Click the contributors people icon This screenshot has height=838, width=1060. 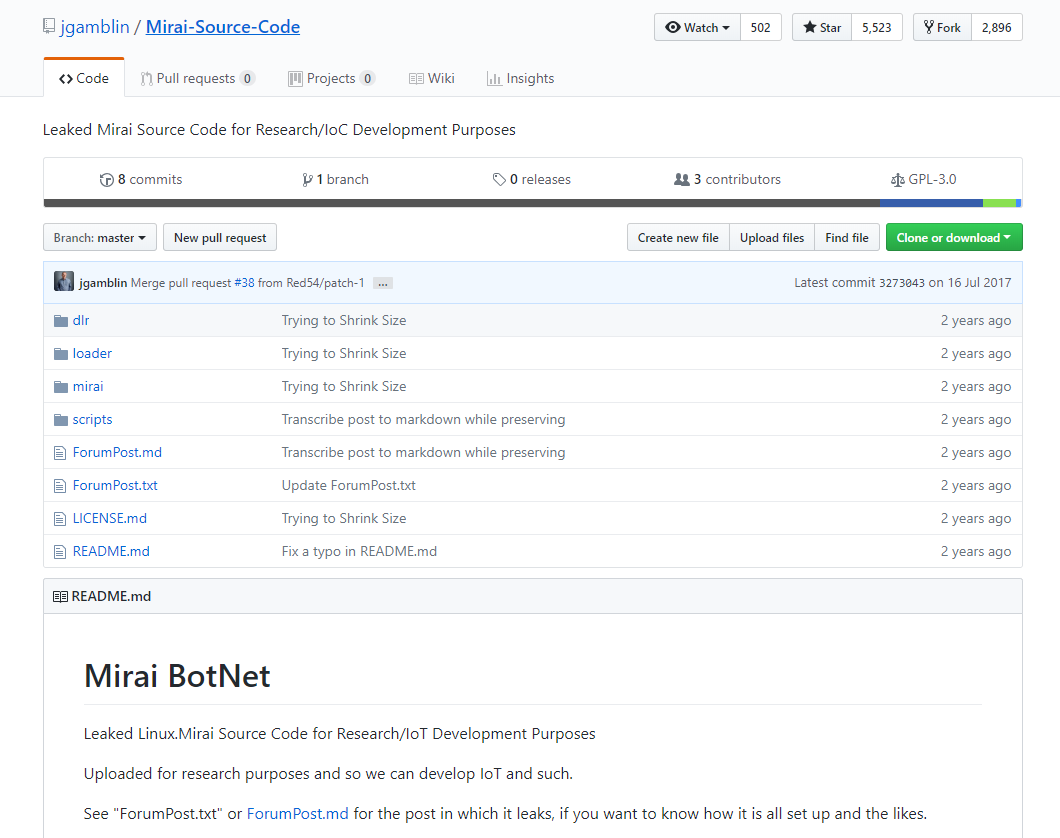tap(681, 180)
